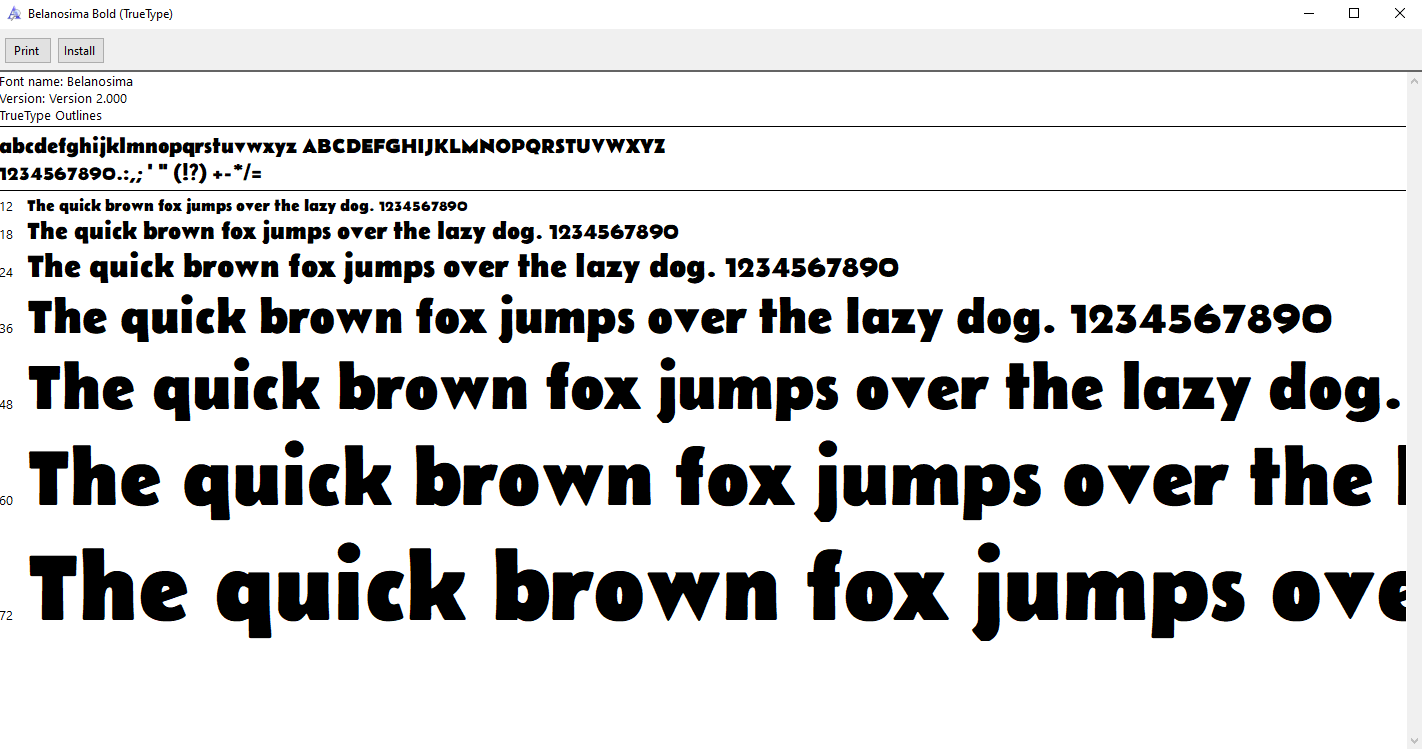Select the 'TrueType Outlines' text line
Image resolution: width=1422 pixels, height=749 pixels.
click(x=51, y=116)
